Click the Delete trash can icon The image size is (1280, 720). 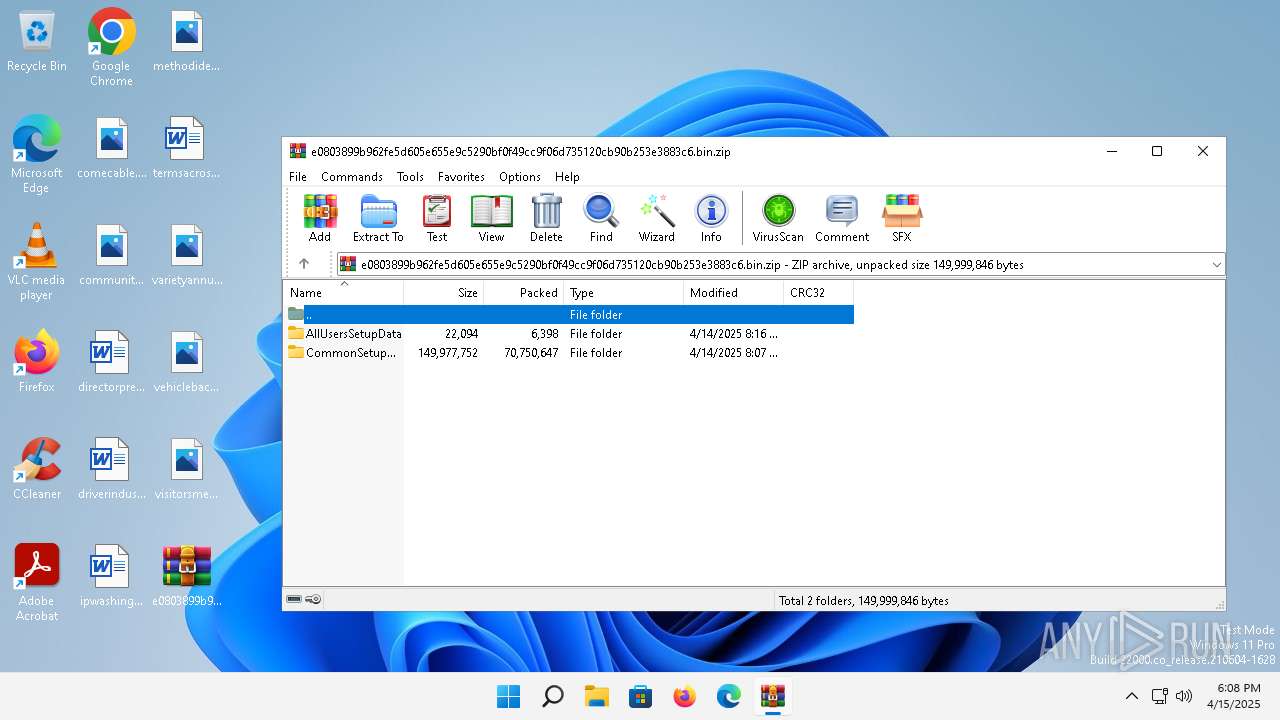546,218
